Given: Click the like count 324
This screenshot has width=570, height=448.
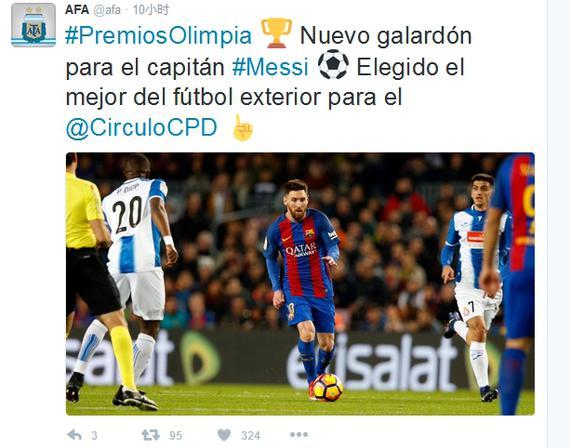Looking at the screenshot, I should pyautogui.click(x=250, y=435).
